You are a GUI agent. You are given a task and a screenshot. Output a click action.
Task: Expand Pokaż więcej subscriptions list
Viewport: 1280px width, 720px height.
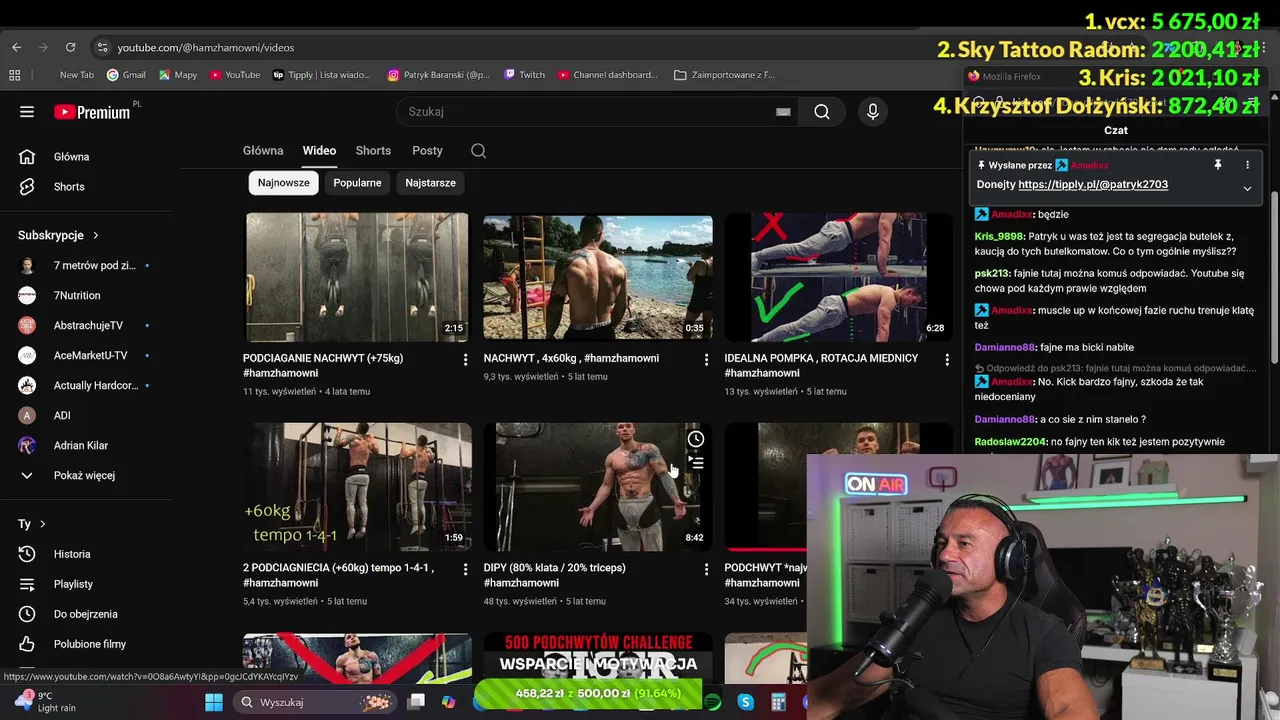[86, 475]
